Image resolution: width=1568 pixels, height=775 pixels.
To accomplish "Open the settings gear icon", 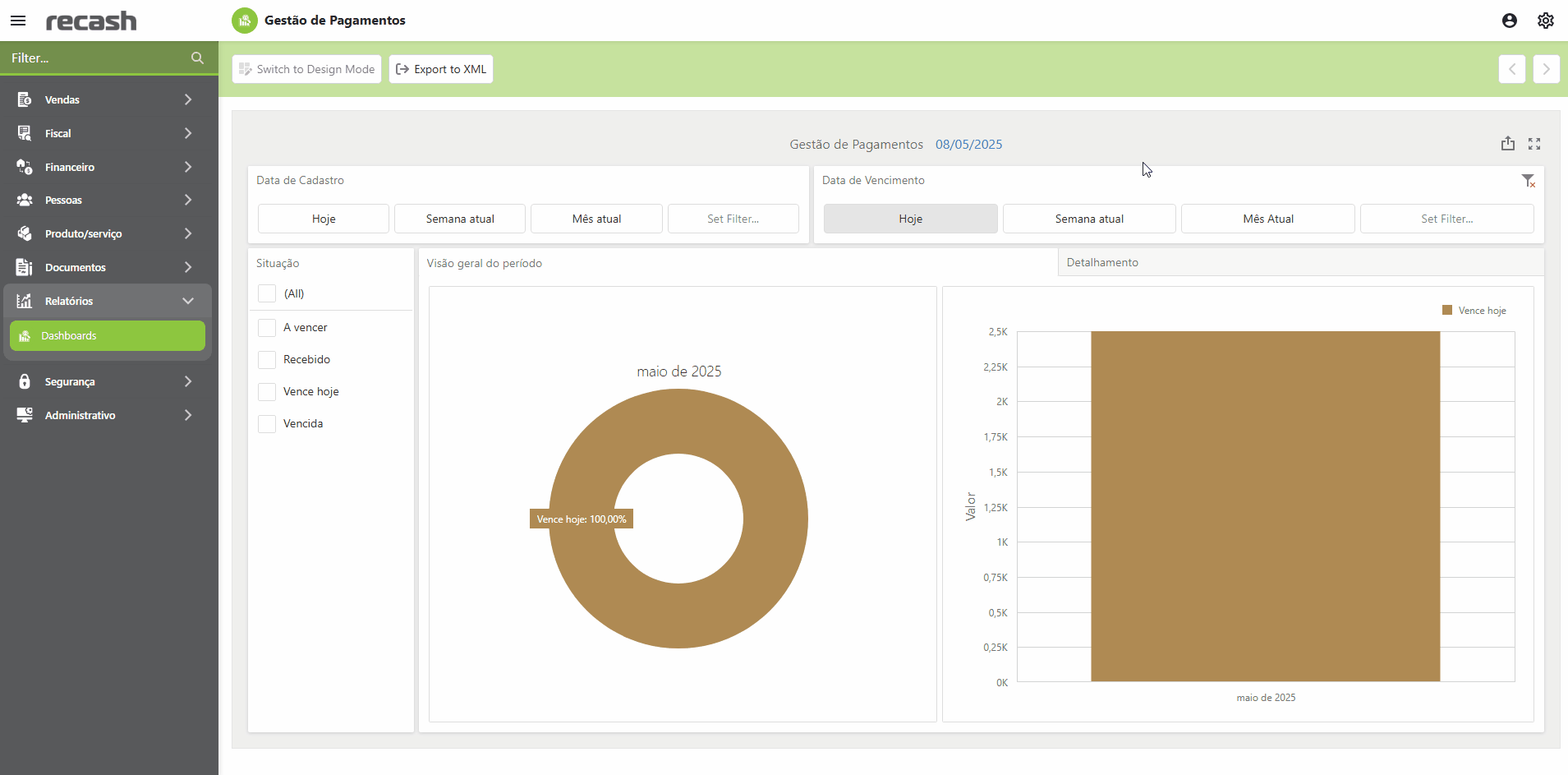I will [x=1545, y=21].
